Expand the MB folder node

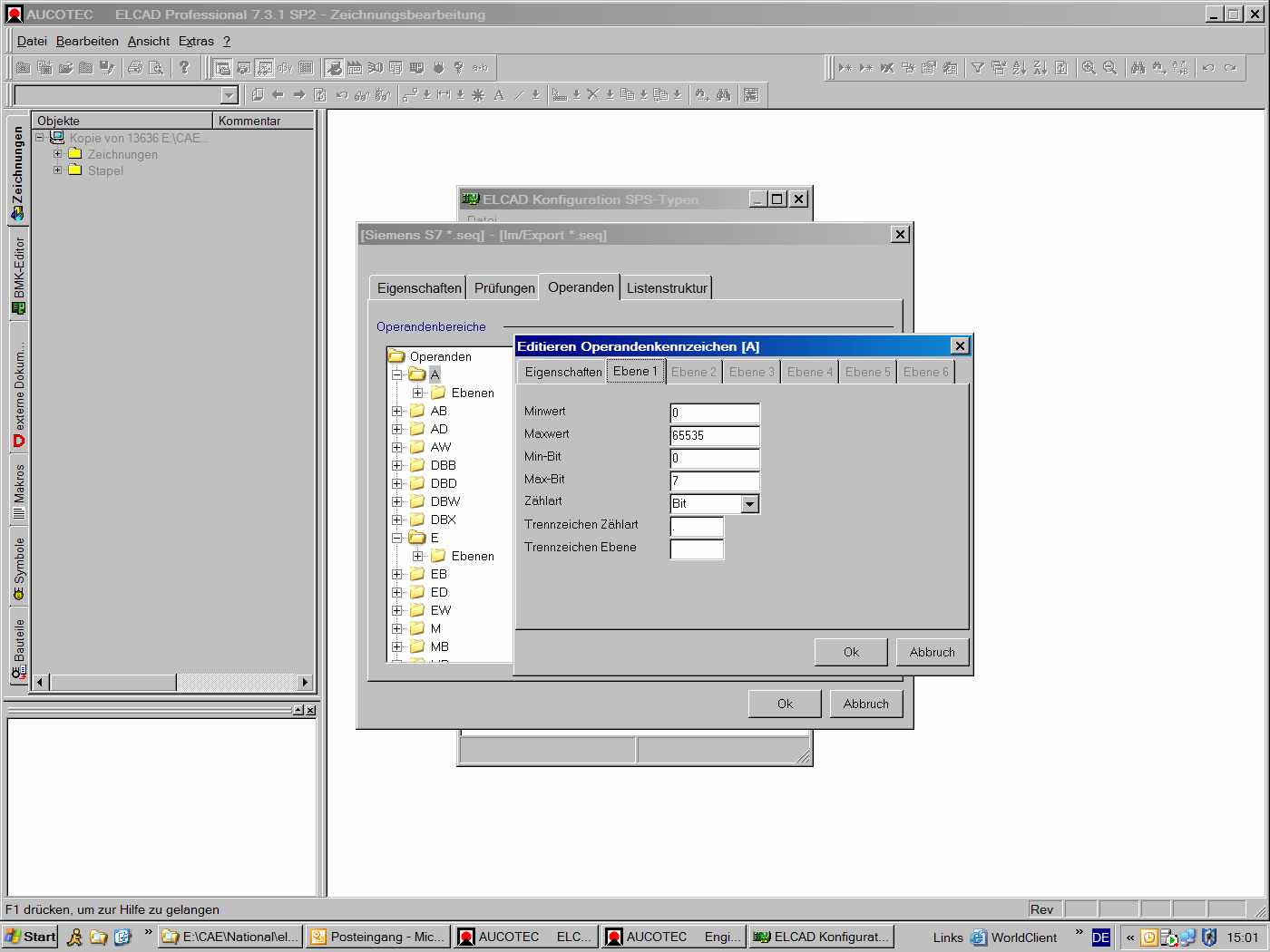(x=396, y=646)
